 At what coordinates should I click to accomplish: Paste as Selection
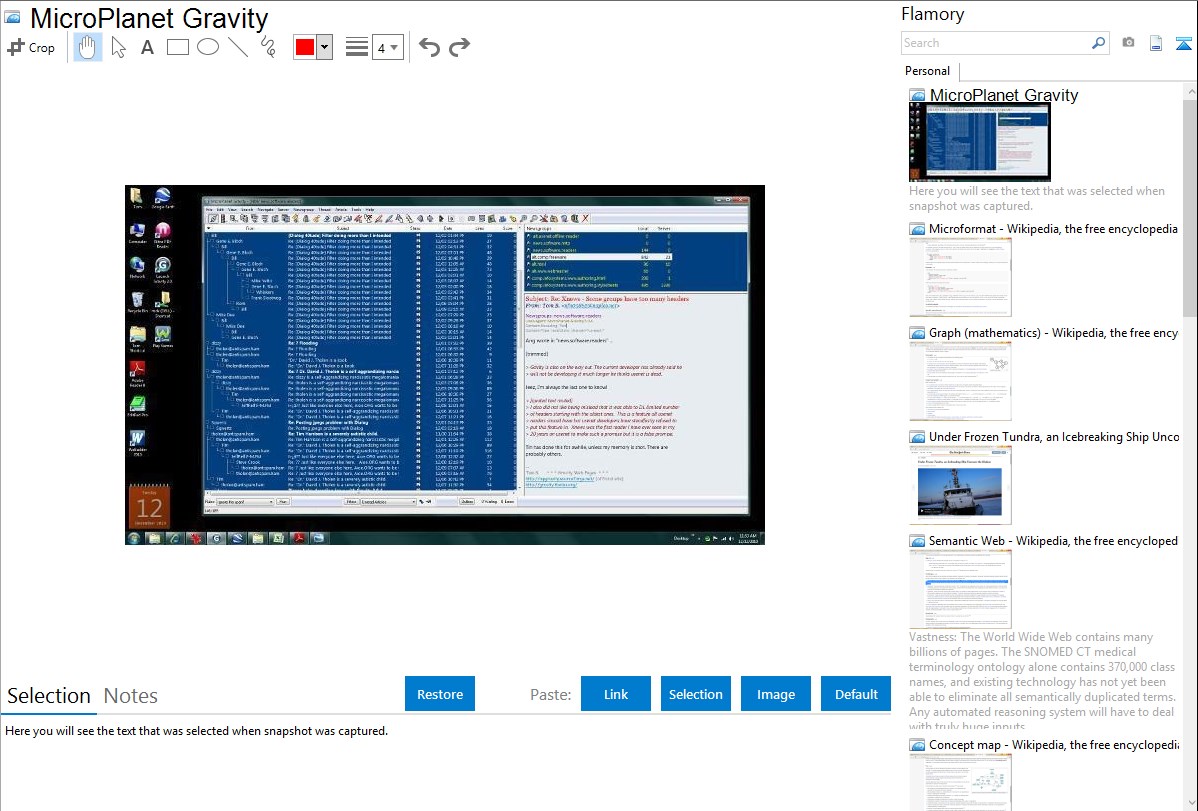click(x=695, y=694)
